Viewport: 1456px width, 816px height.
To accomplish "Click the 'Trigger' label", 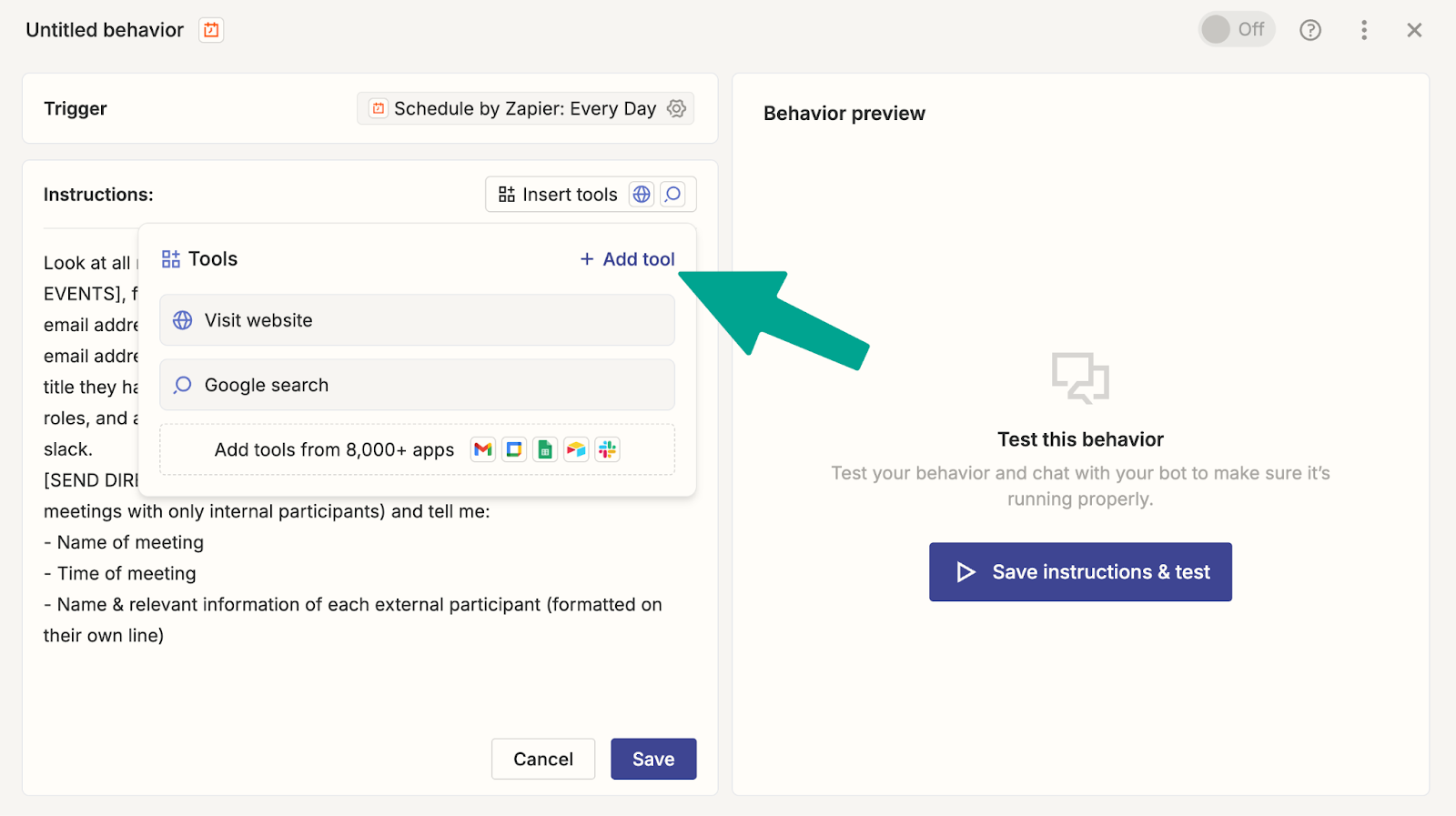I will [76, 109].
